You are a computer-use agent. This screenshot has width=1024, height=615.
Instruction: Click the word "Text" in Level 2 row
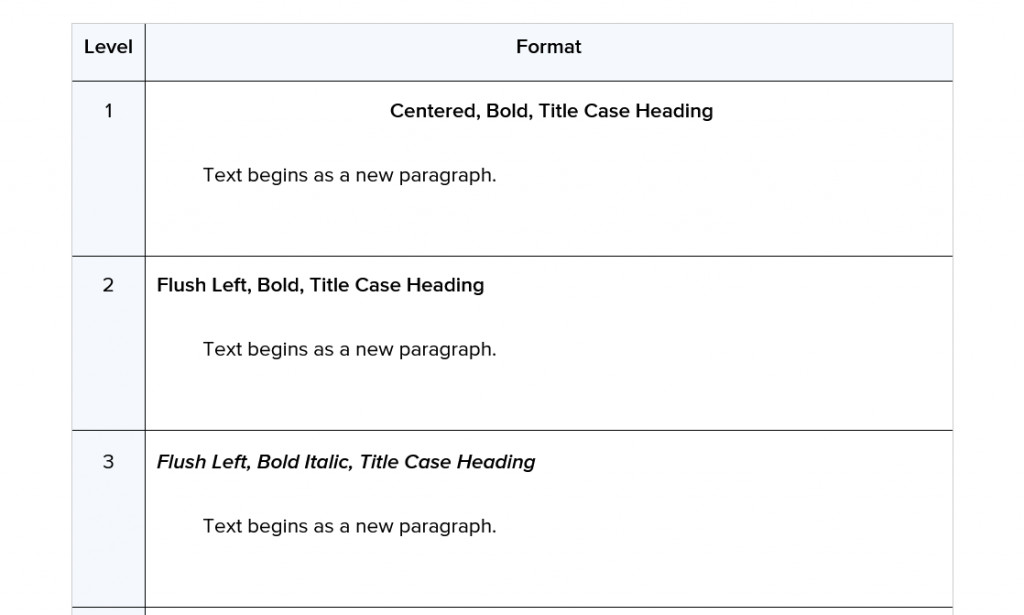coord(222,350)
